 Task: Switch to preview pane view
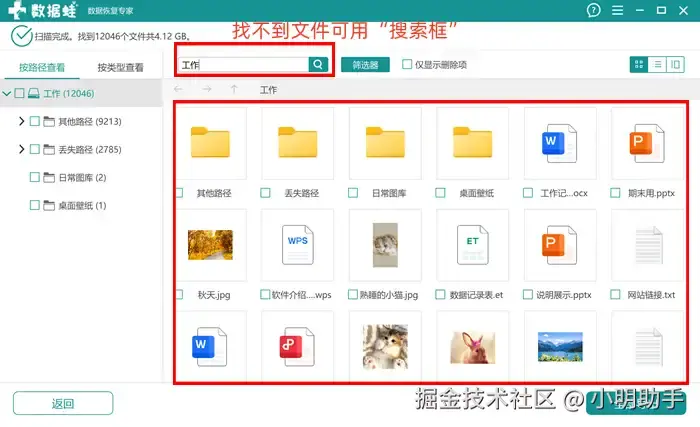pyautogui.click(x=675, y=64)
